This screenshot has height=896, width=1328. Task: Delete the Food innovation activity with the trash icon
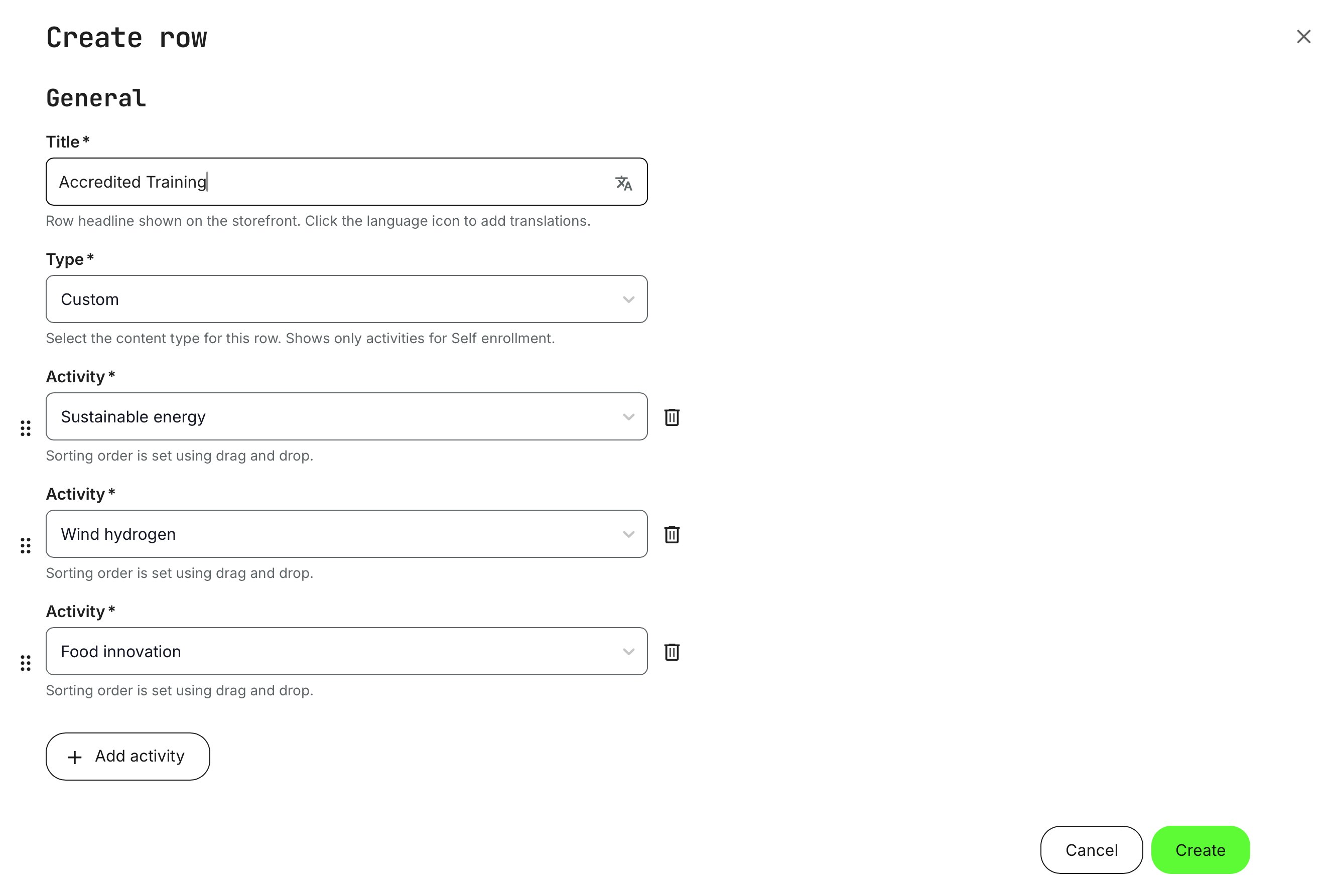pyautogui.click(x=672, y=652)
